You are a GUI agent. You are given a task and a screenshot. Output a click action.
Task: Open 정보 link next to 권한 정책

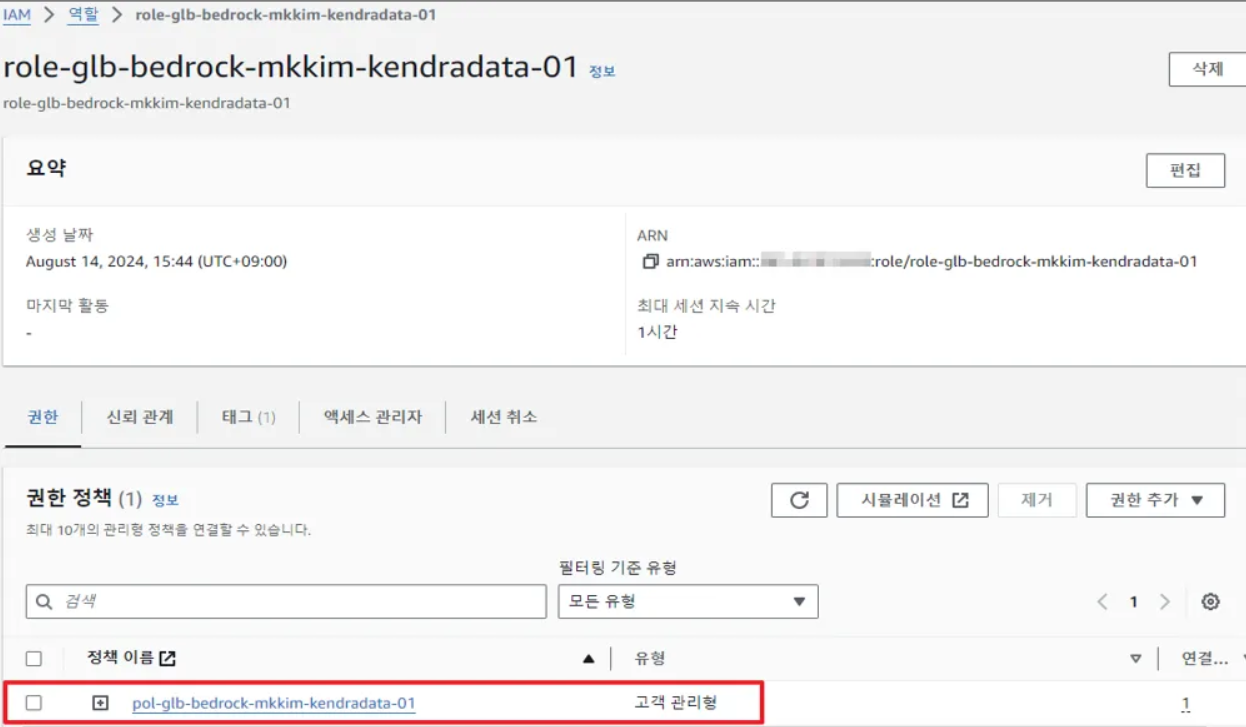165,500
